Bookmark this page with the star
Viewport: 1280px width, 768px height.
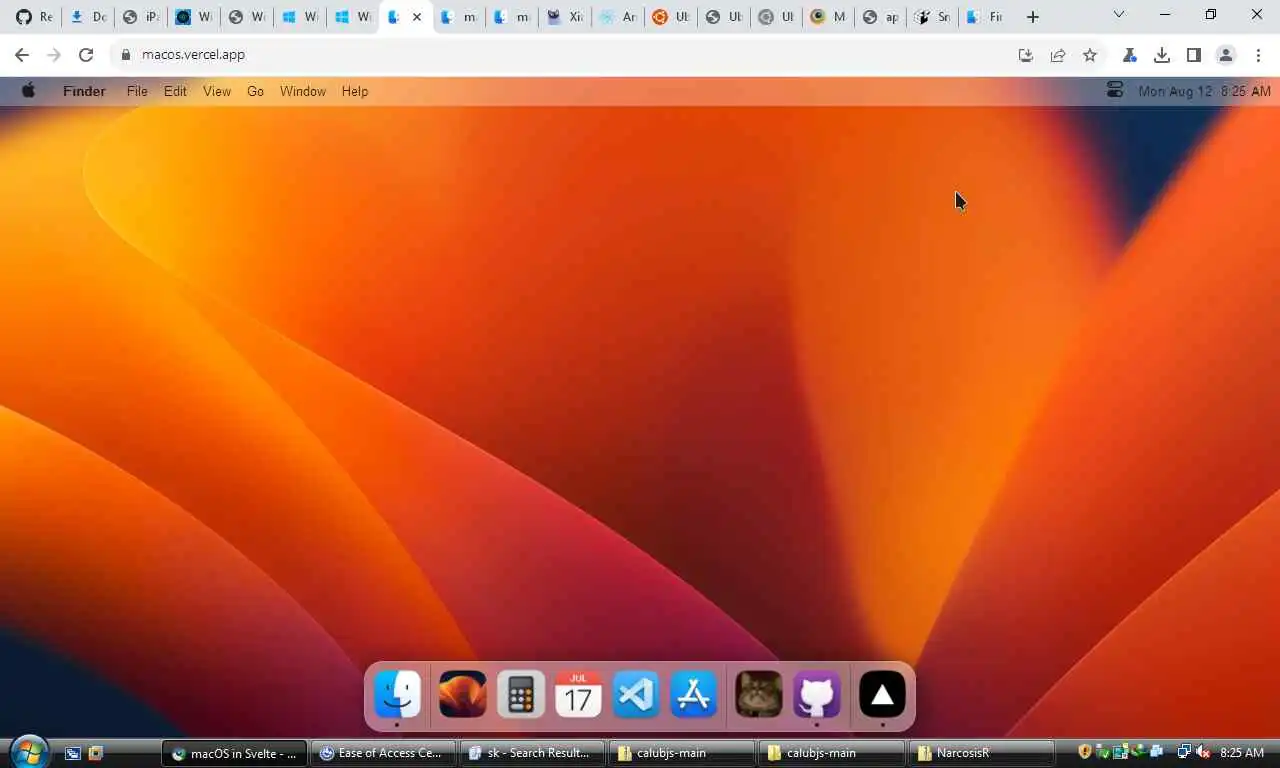tap(1090, 55)
